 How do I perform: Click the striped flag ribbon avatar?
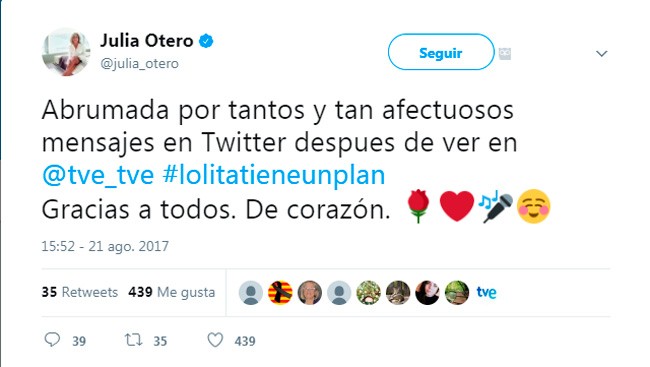pos(280,293)
